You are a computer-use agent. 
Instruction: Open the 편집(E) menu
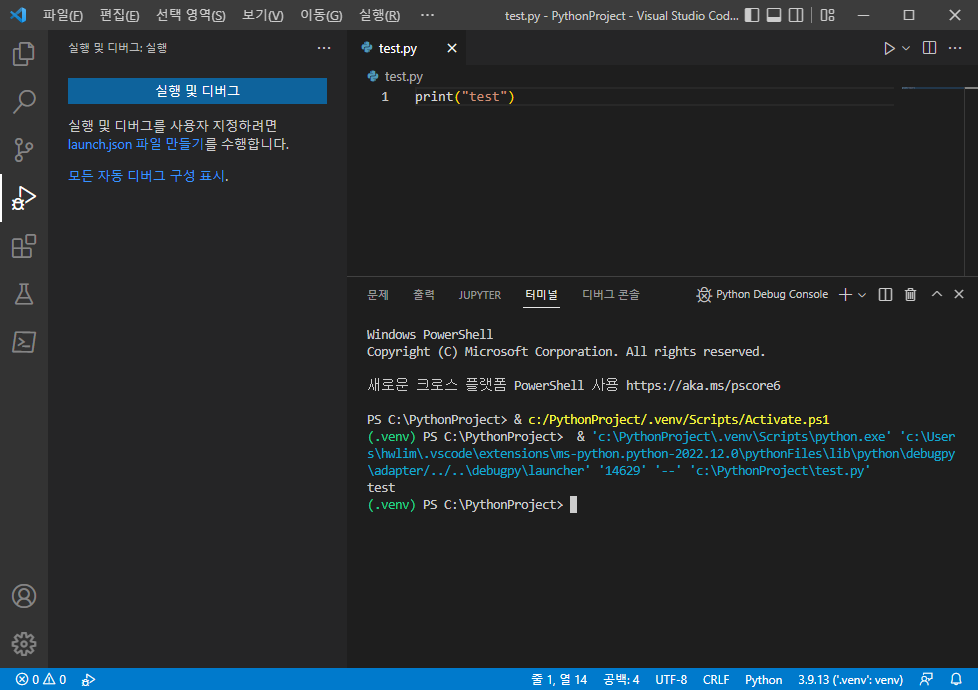tap(119, 15)
